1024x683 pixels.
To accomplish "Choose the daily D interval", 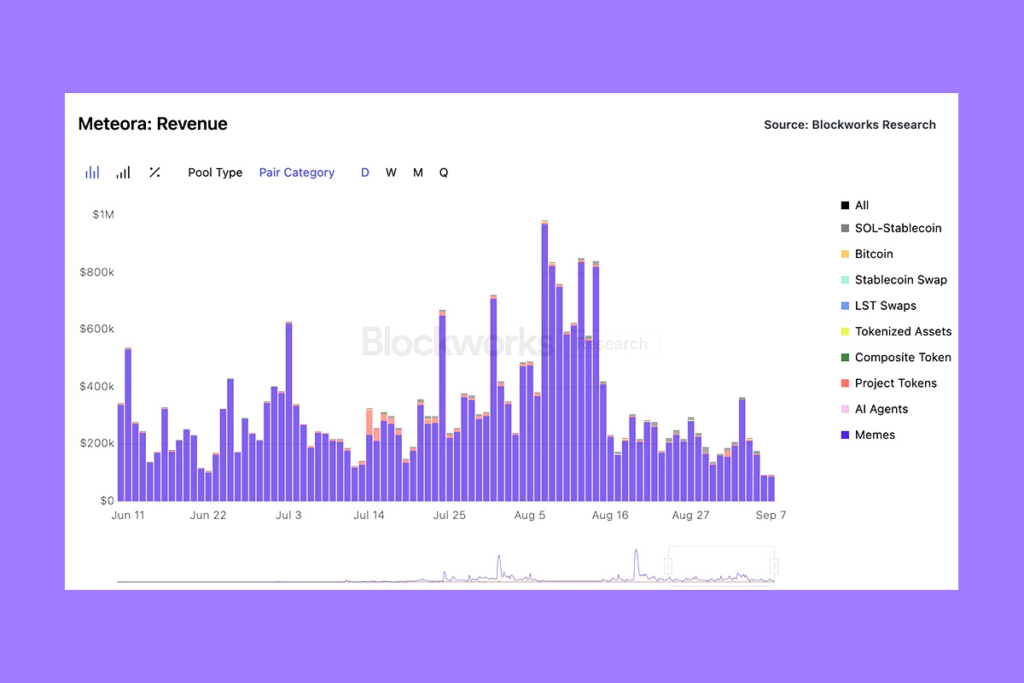I will tap(365, 172).
